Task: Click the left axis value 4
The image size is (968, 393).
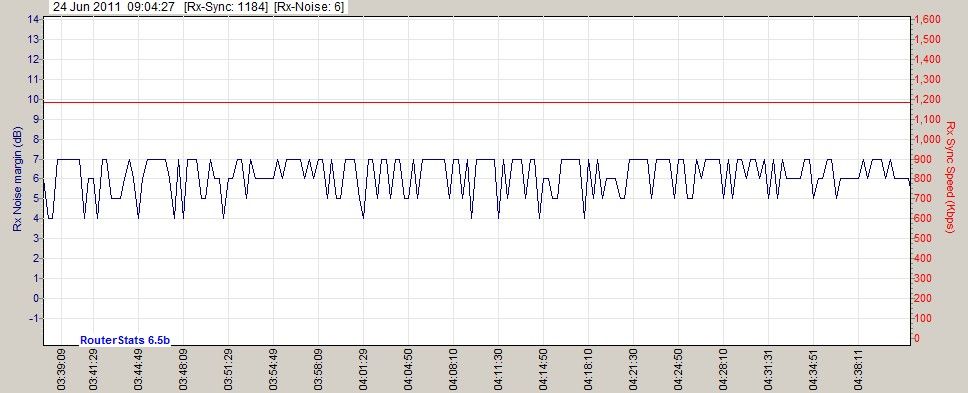Action: [x=36, y=218]
